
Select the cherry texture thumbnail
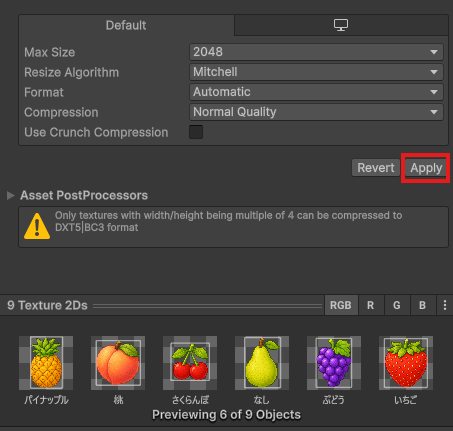tap(190, 363)
